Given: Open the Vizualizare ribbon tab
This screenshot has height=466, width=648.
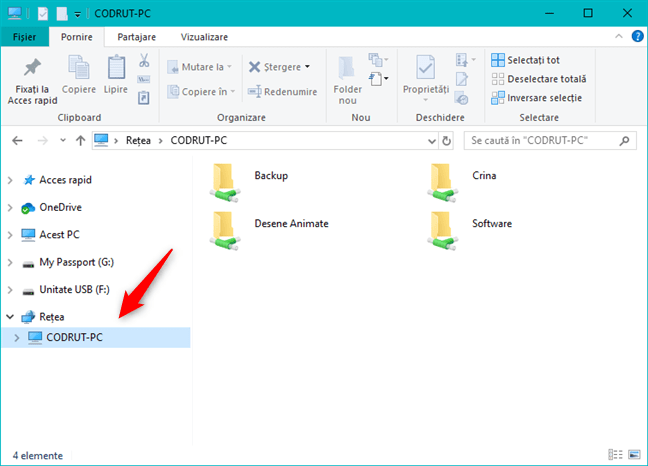Looking at the screenshot, I should (204, 37).
